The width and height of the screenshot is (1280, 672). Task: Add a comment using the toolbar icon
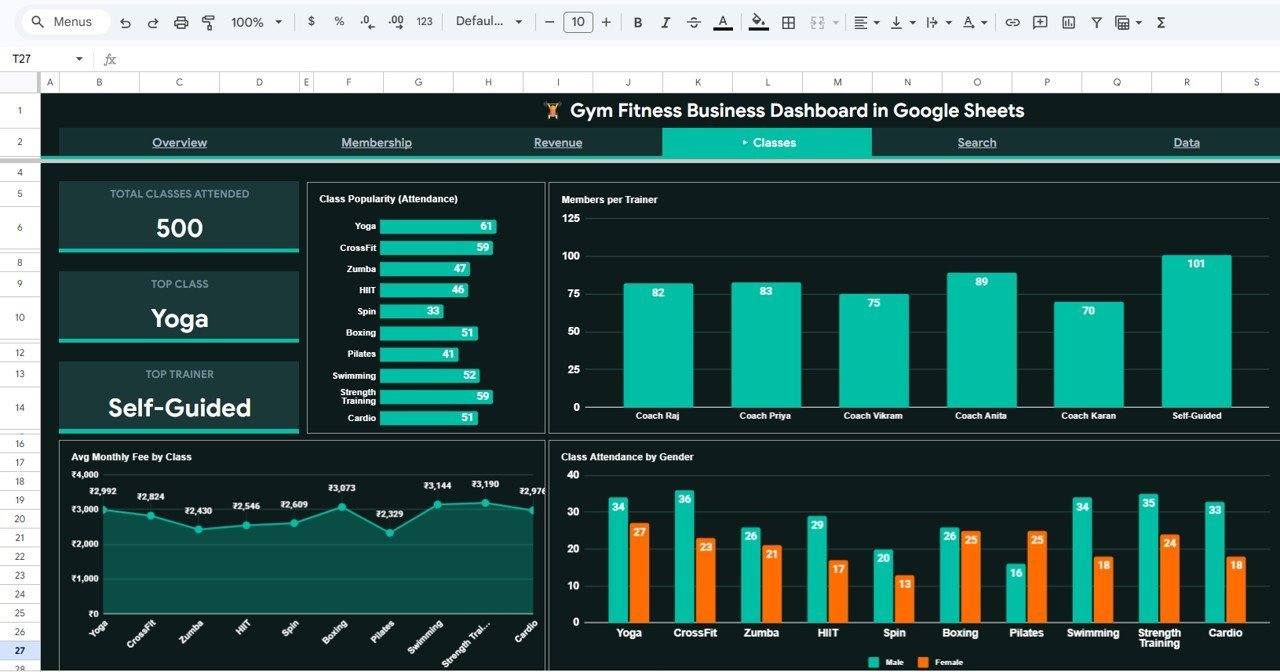(x=1040, y=22)
